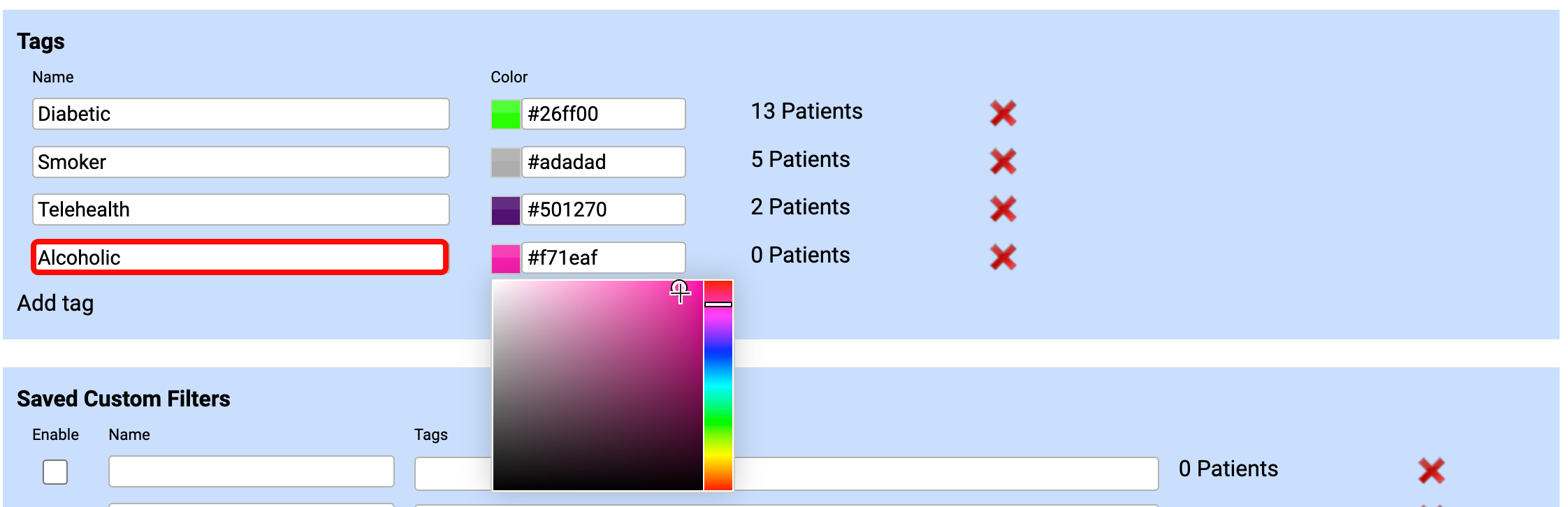Open the purple Telehealth color swatch
Image resolution: width=1568 pixels, height=507 pixels.
point(505,210)
